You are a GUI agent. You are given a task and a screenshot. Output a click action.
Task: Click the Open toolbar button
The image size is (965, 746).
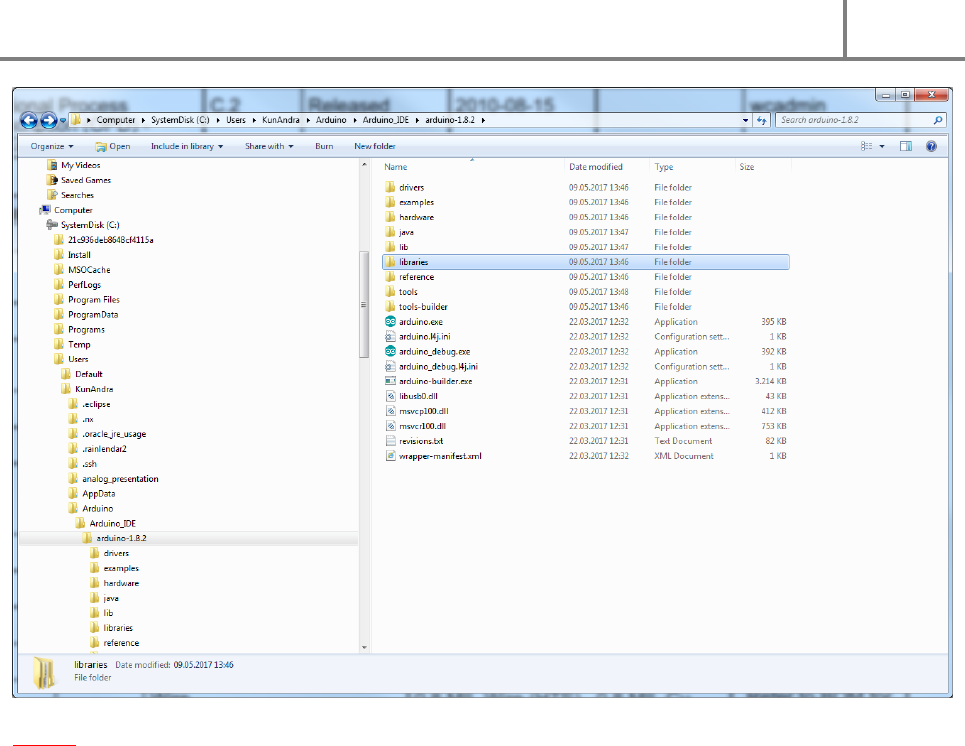113,146
